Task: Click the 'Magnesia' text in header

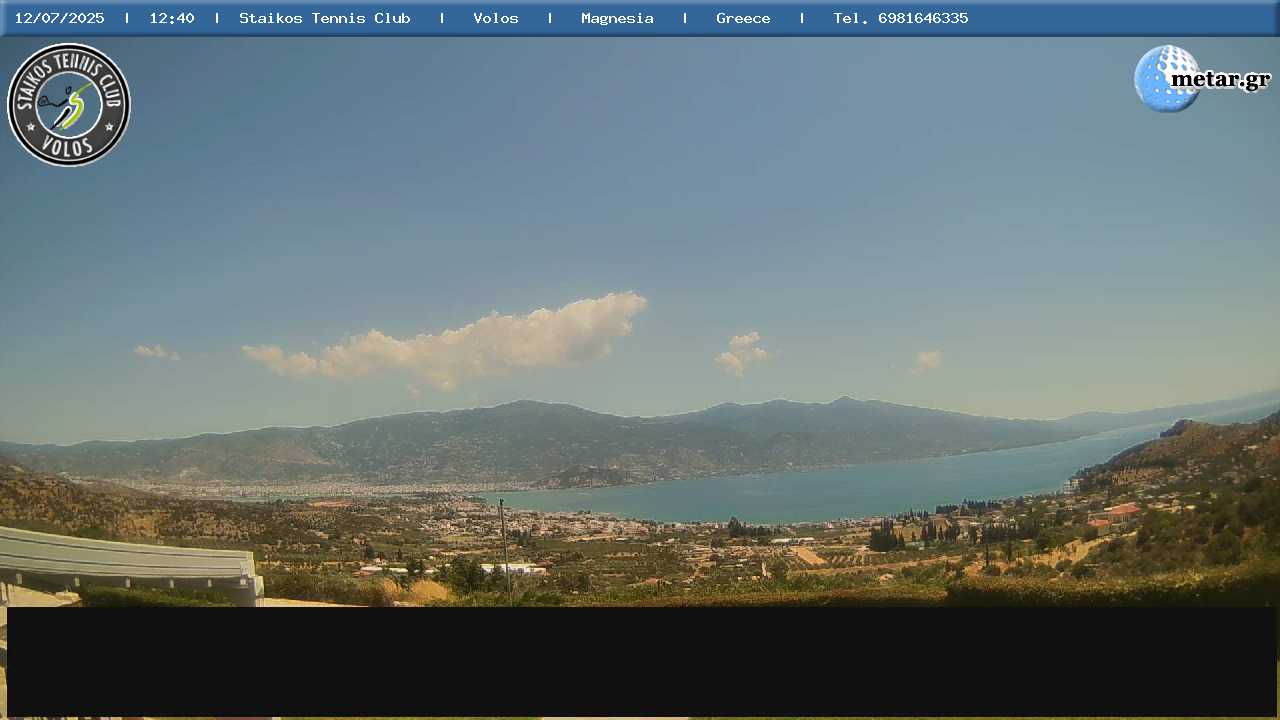Action: point(617,18)
